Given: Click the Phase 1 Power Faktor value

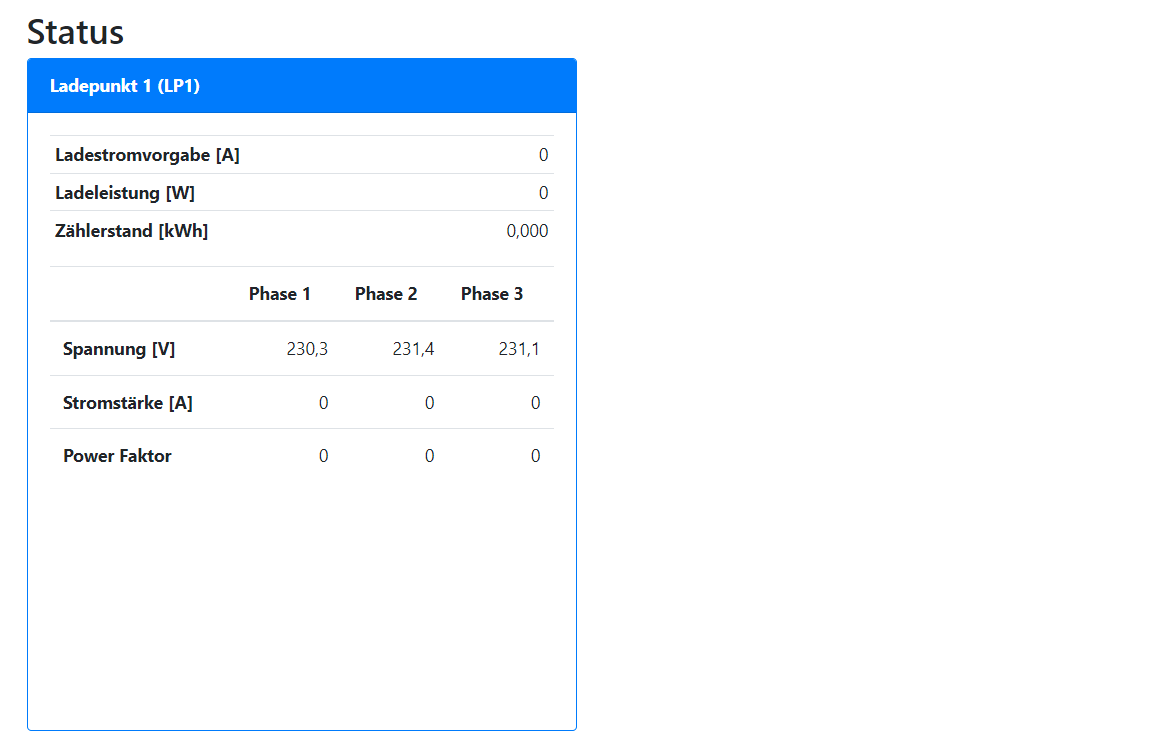Looking at the screenshot, I should coord(323,456).
